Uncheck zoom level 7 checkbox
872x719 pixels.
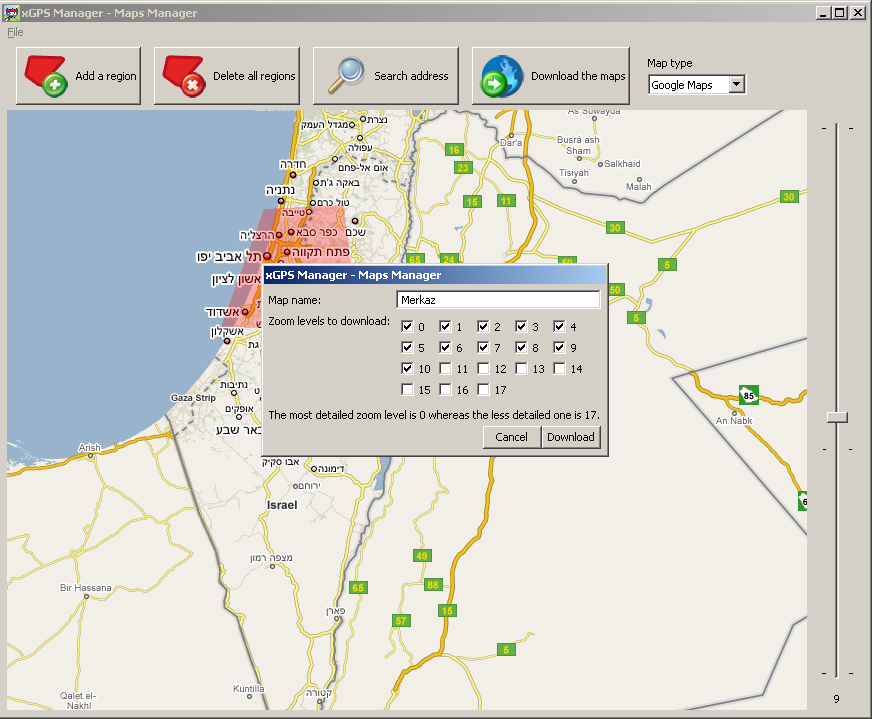click(483, 348)
